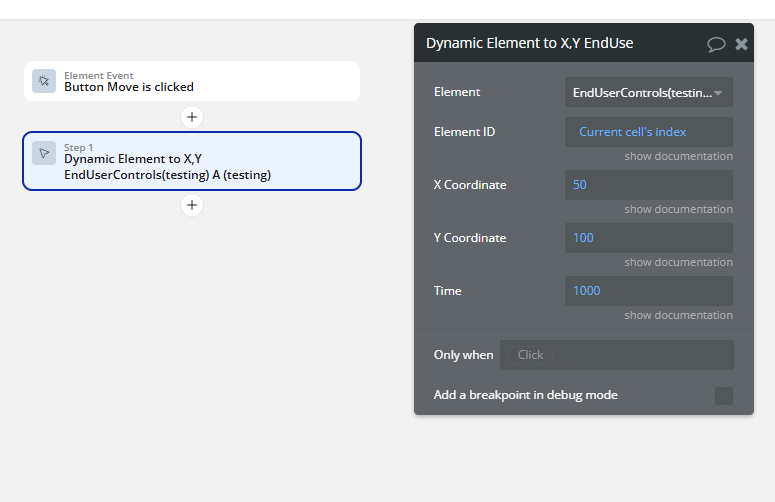Show documentation for Element ID
This screenshot has height=502, width=775.
pos(678,156)
